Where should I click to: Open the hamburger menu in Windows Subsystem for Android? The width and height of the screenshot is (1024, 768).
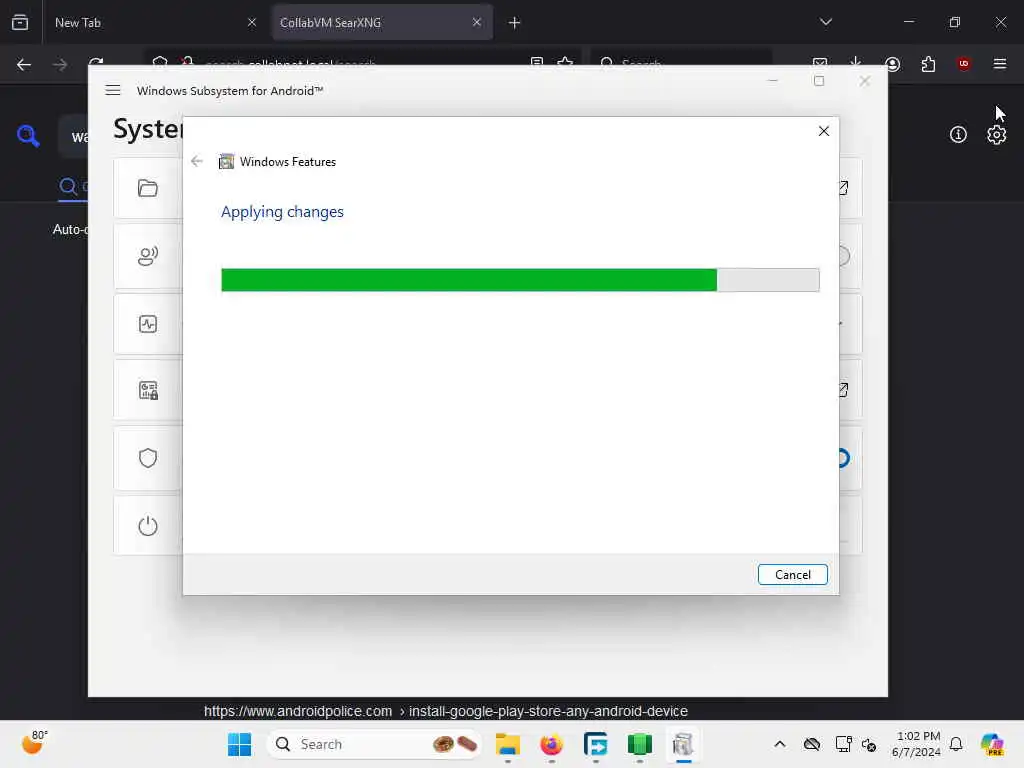coord(113,90)
